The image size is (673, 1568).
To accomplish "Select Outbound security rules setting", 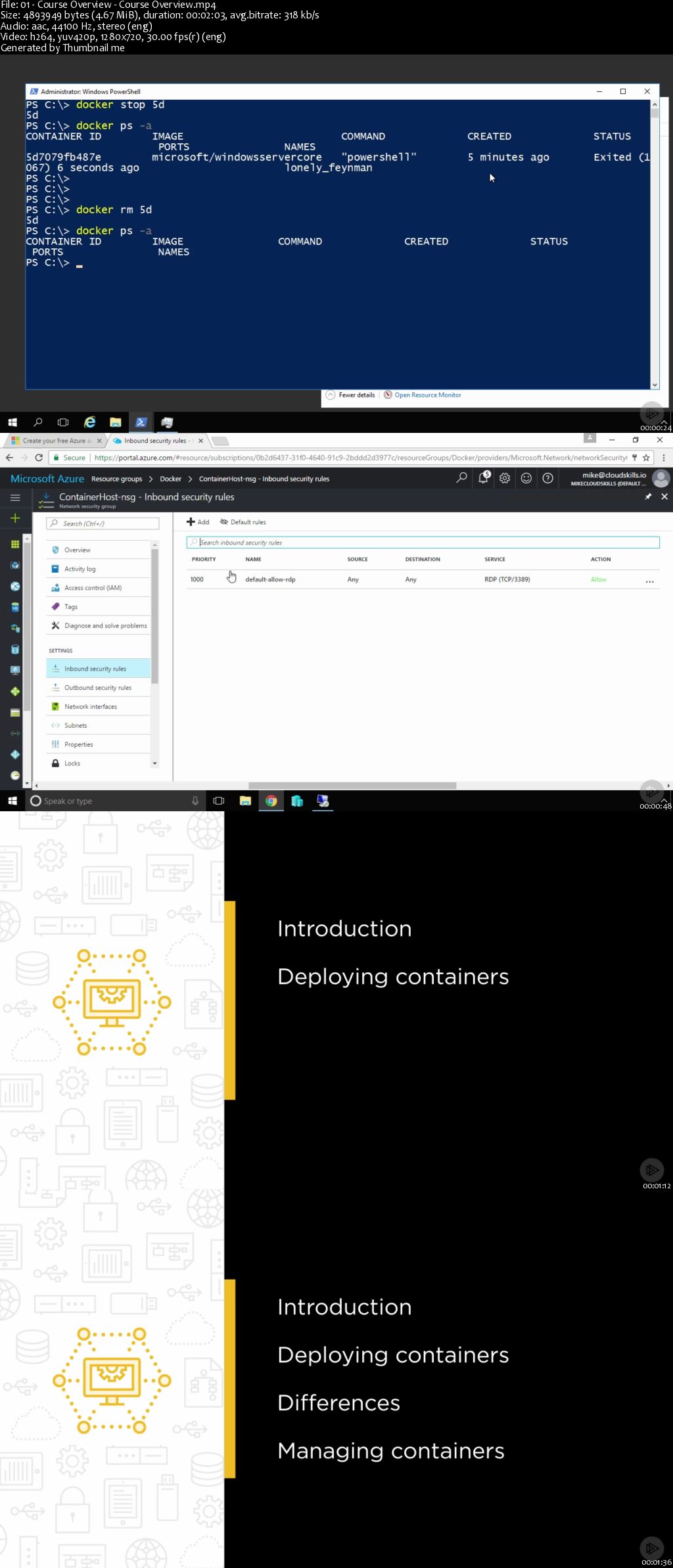I will 99,688.
